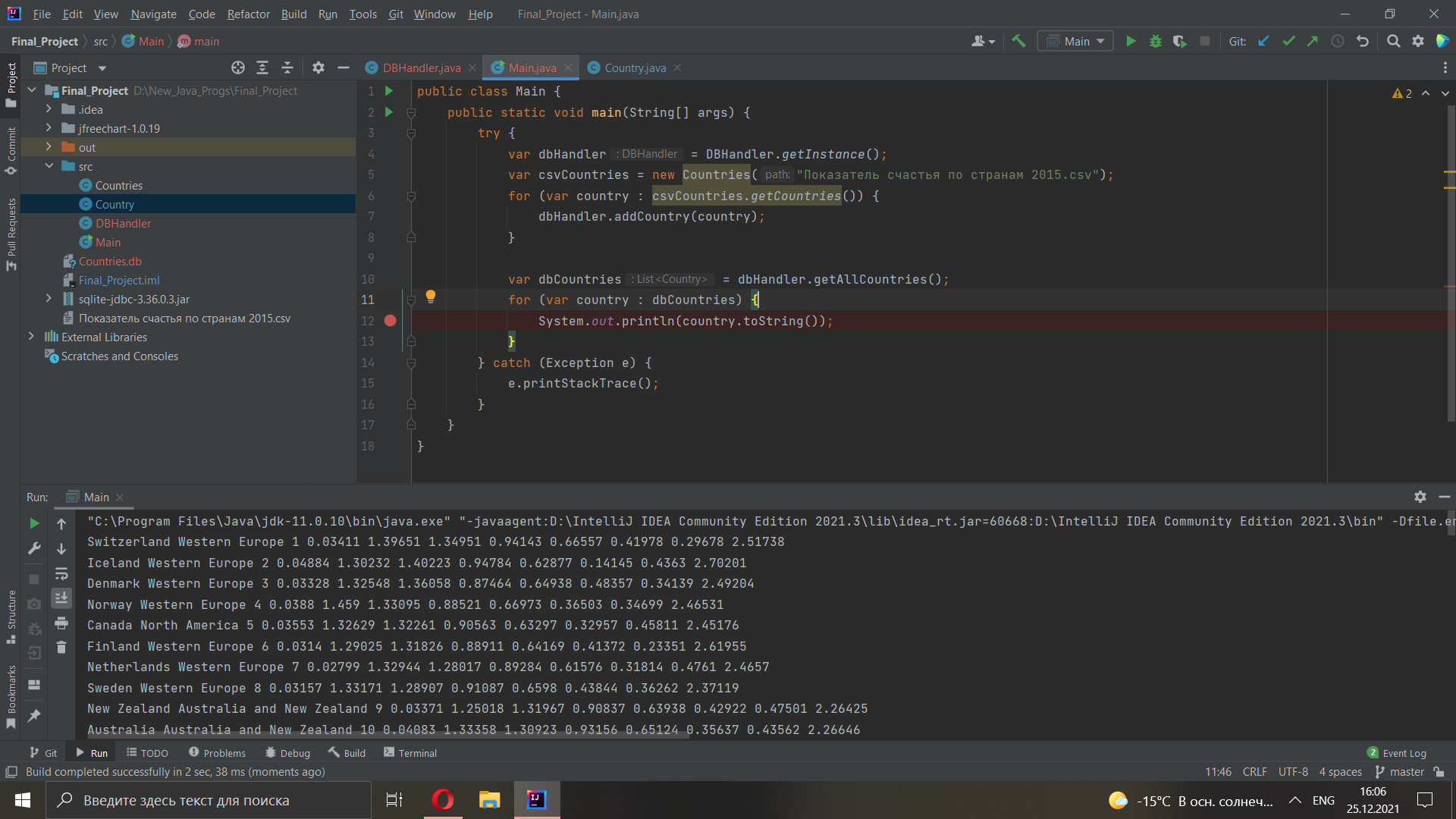Toggle soft-wrap in Run console
The width and height of the screenshot is (1456, 819).
(x=61, y=573)
